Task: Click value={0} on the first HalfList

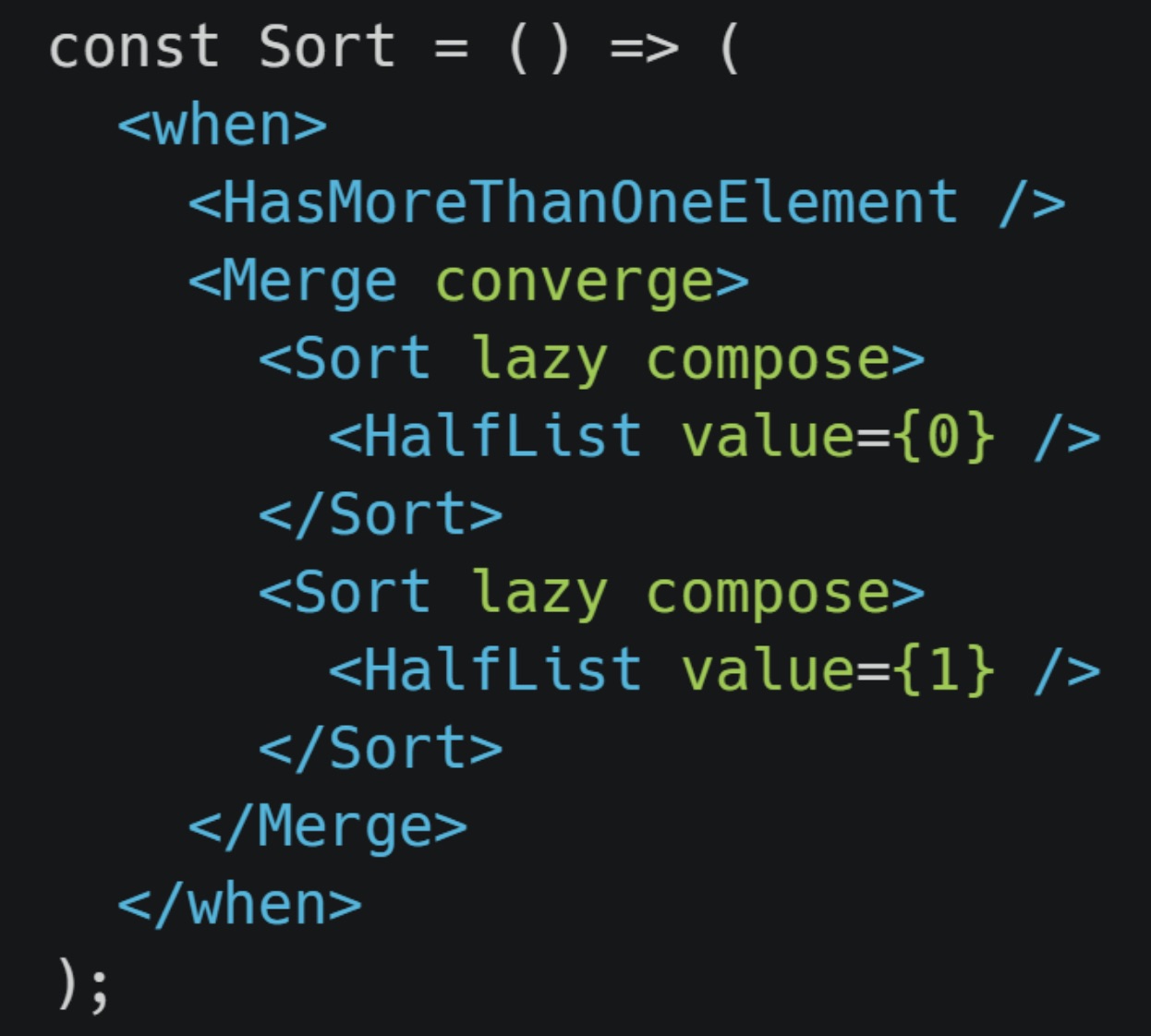Action: pyautogui.click(x=838, y=436)
